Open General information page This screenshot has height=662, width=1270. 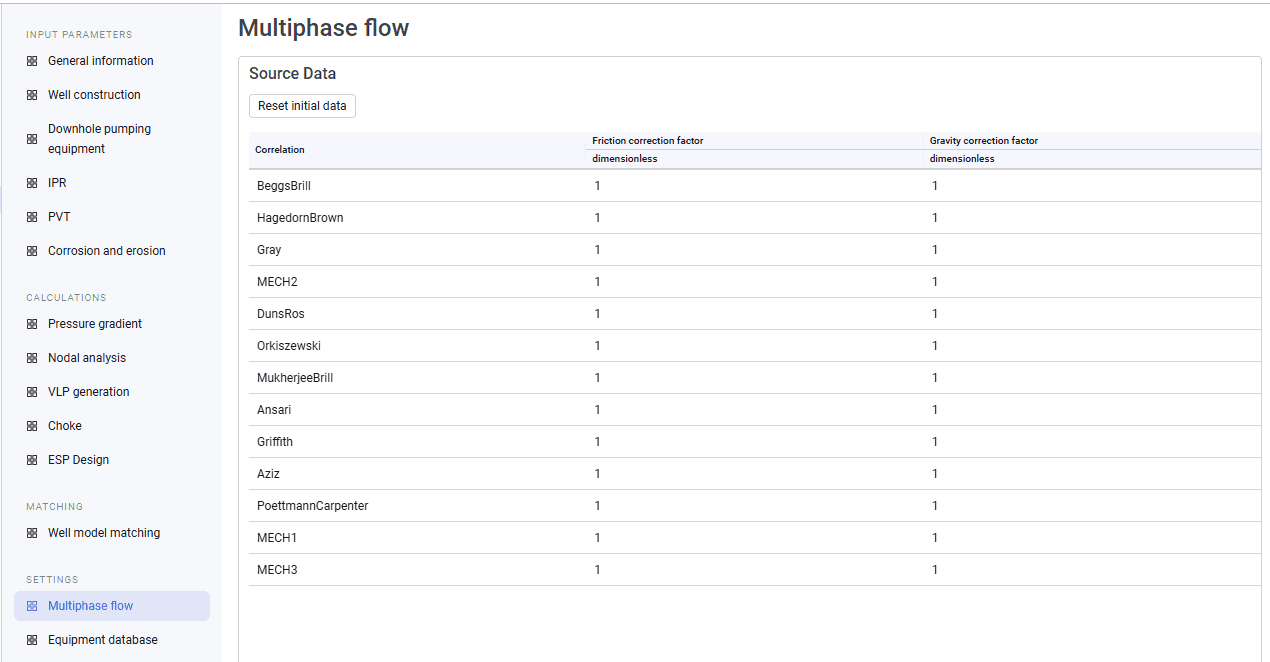(112, 61)
